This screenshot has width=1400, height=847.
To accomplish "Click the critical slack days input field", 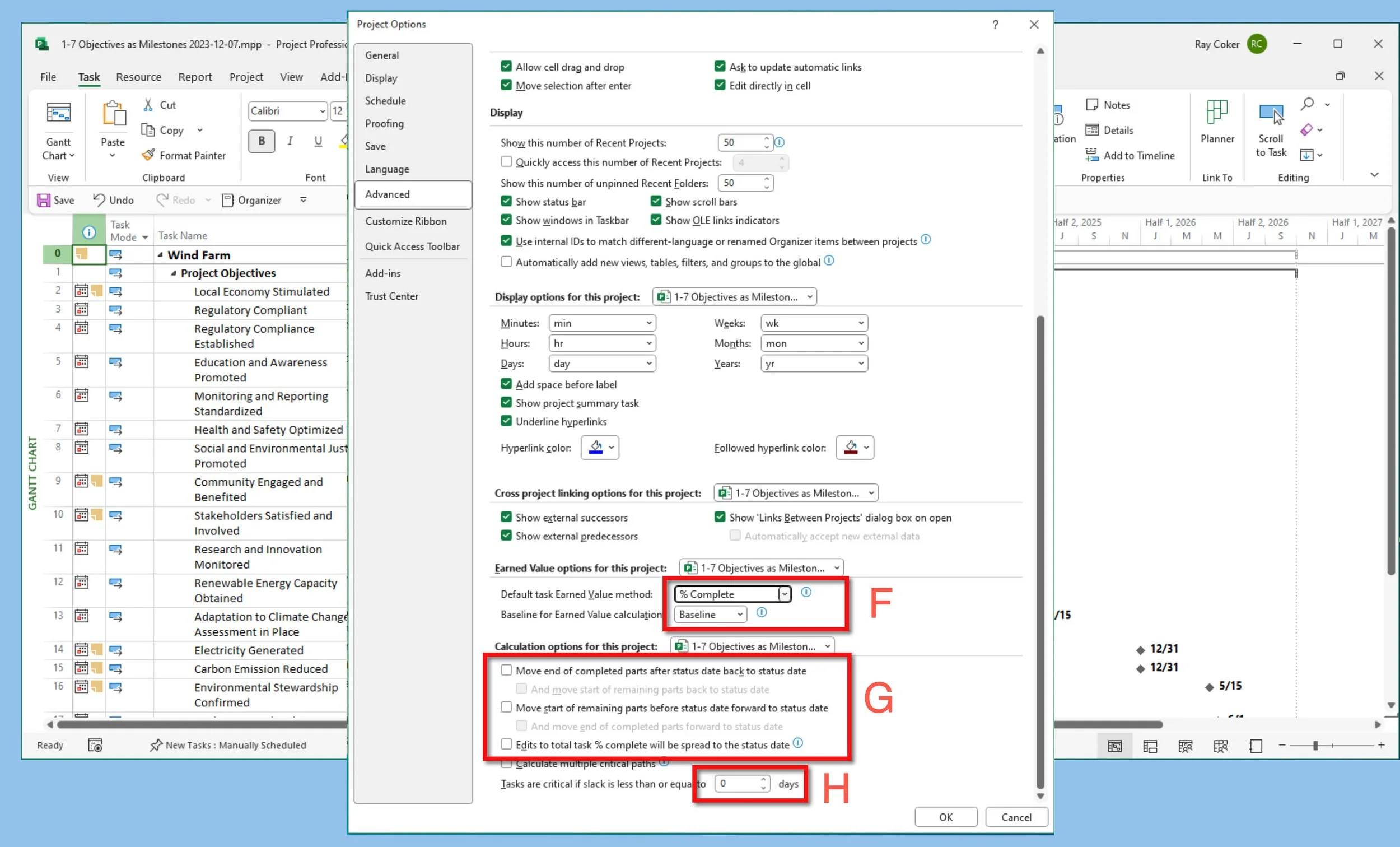I will [x=736, y=783].
